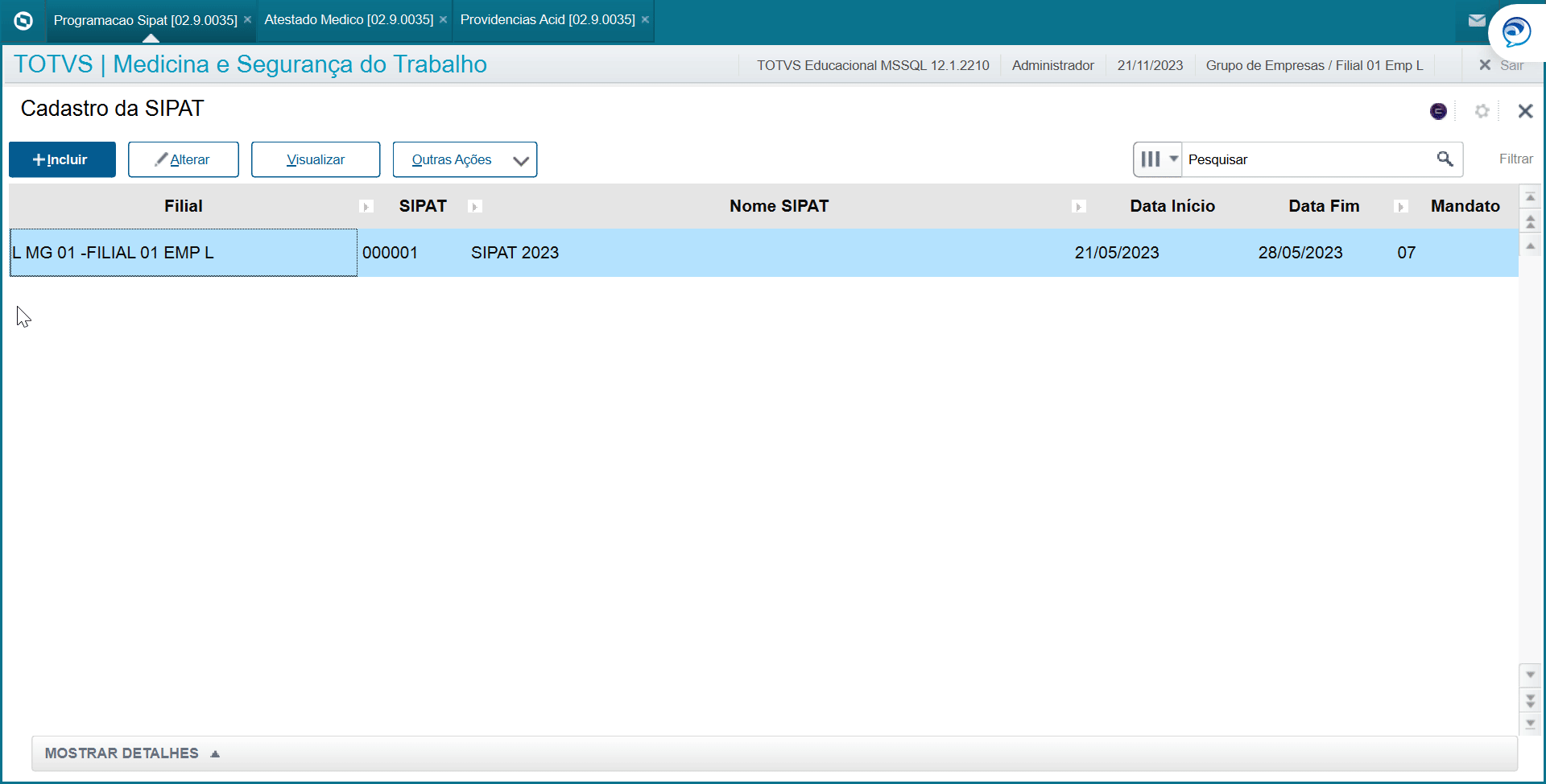Close the Providencias Acid tab
The height and width of the screenshot is (784, 1546).
tap(645, 19)
